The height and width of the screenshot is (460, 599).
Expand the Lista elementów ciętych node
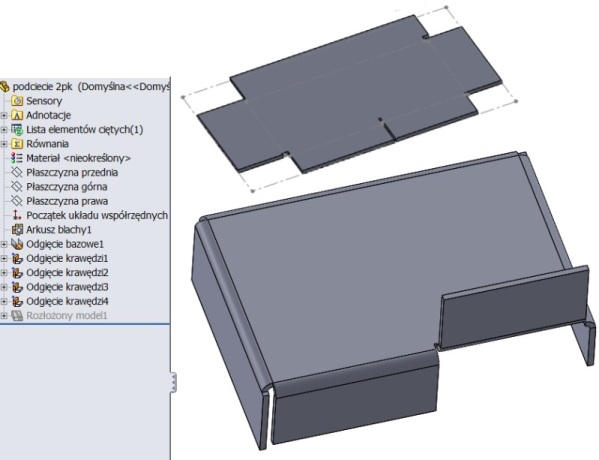pos(4,130)
